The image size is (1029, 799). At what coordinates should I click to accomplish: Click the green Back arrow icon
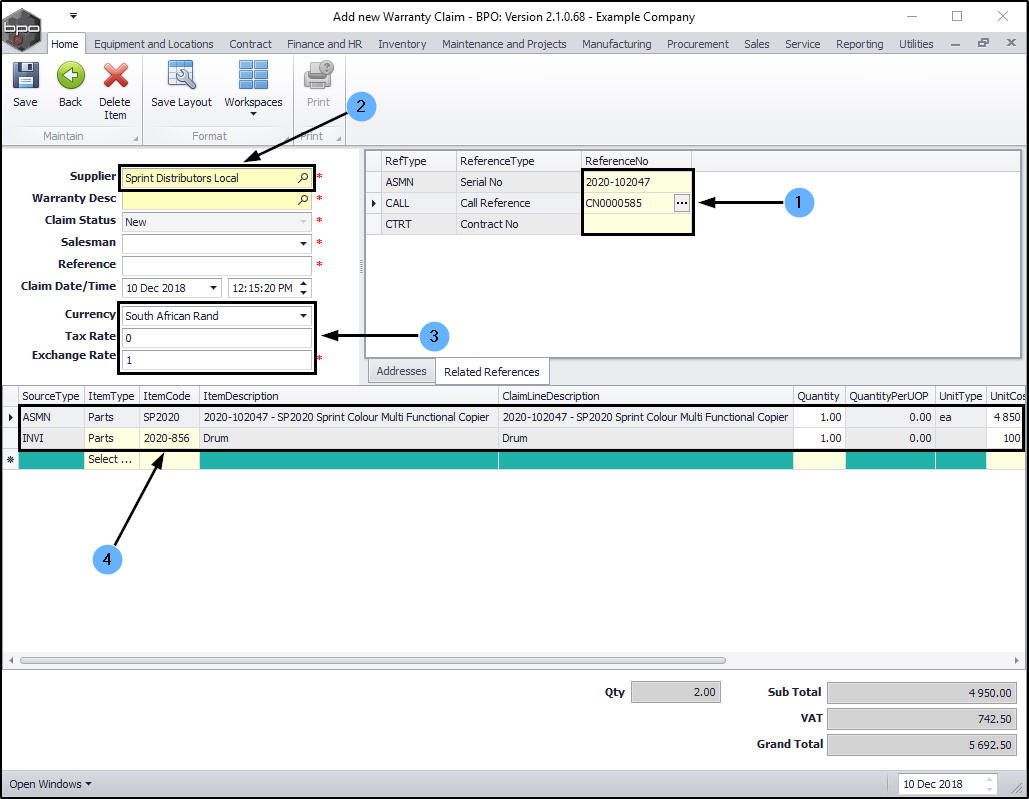[x=70, y=75]
